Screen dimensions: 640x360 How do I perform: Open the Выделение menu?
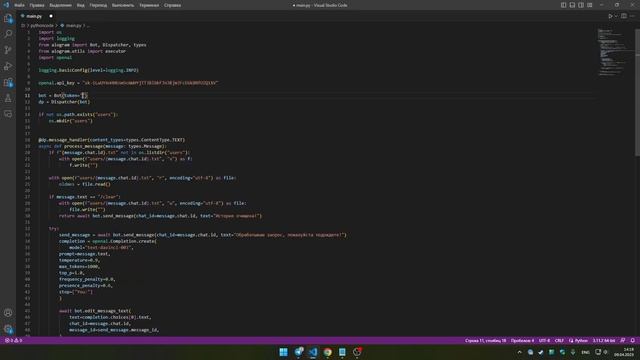point(60,5)
